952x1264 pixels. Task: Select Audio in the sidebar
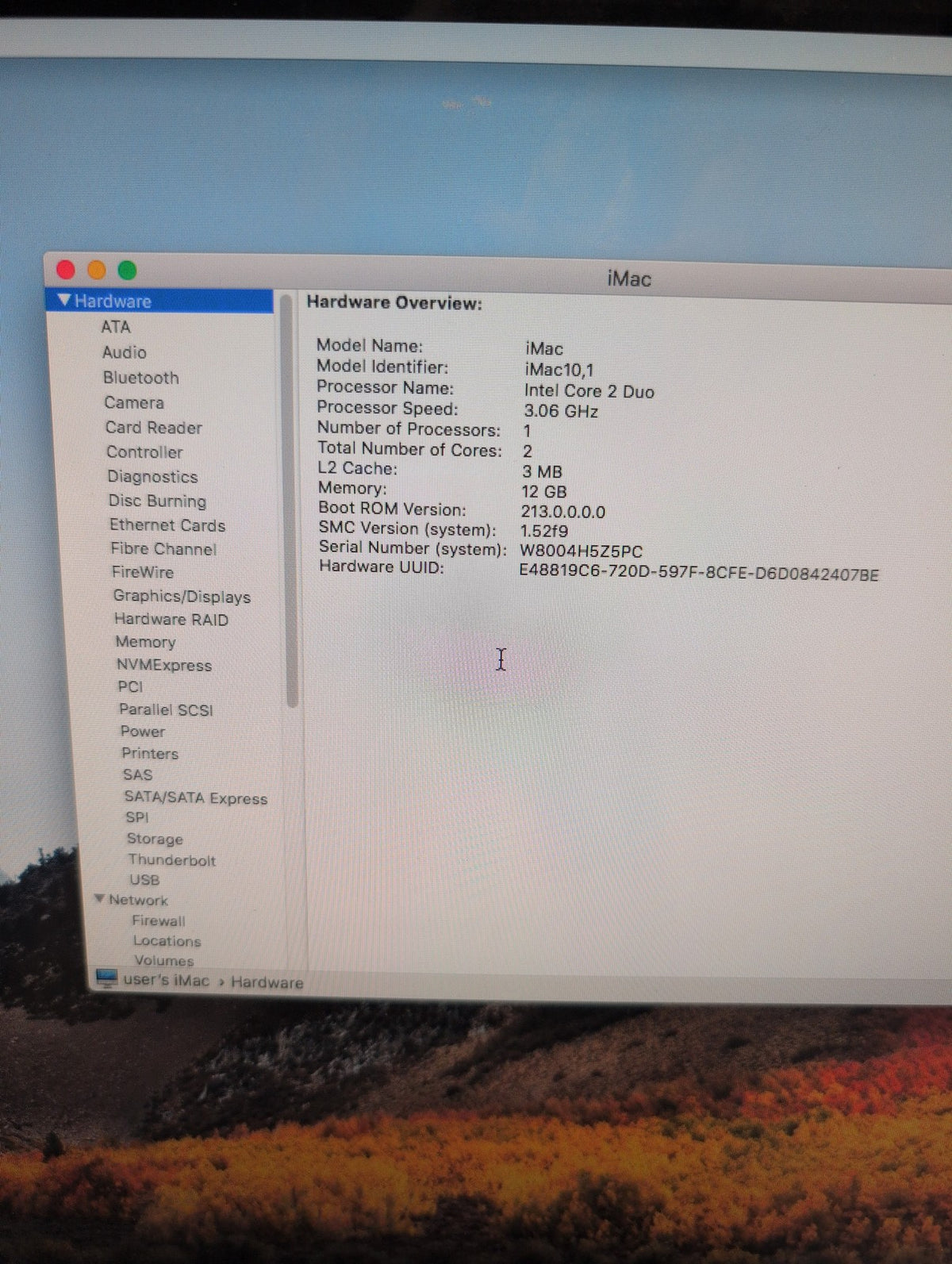pyautogui.click(x=124, y=352)
